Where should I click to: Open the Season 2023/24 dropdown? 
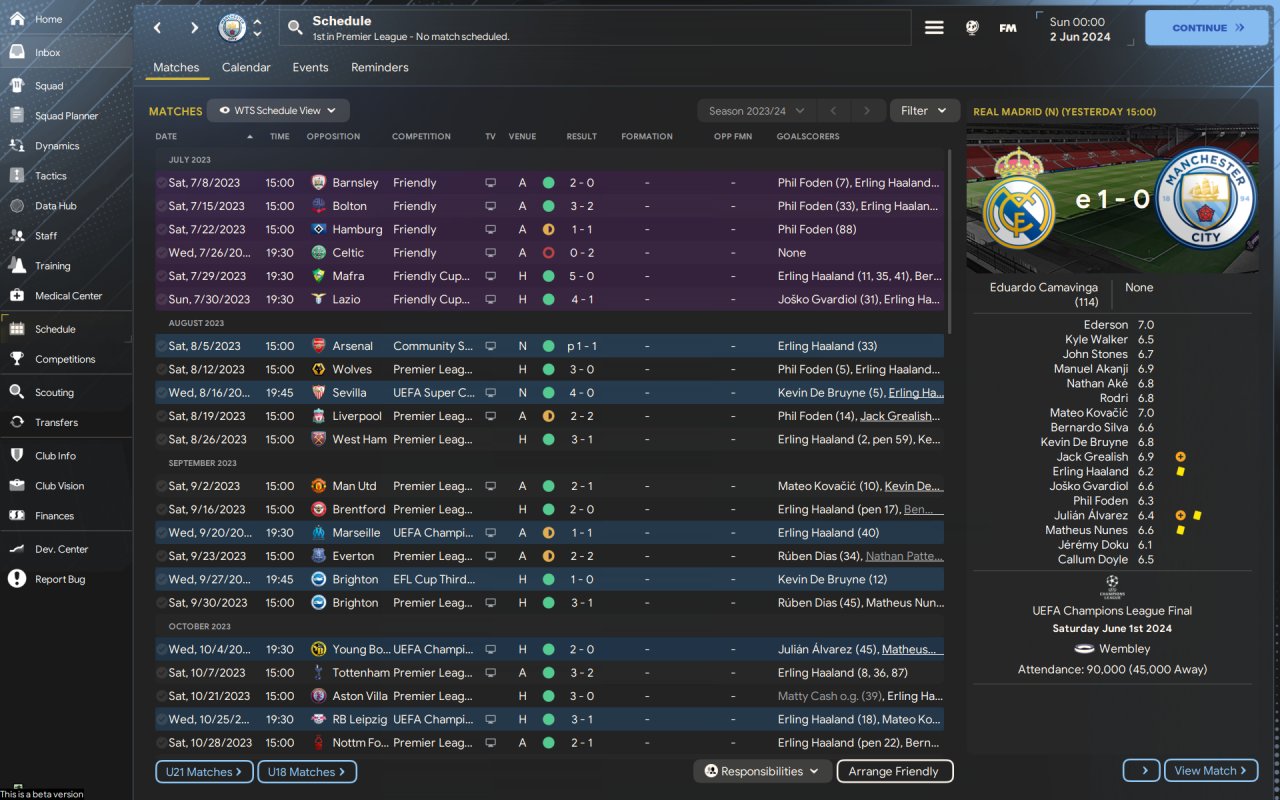(x=756, y=111)
